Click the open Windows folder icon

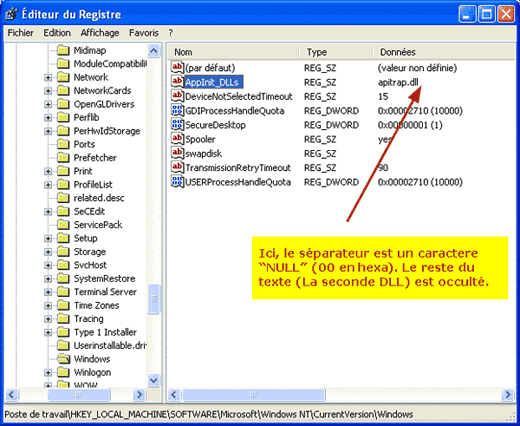click(x=63, y=359)
